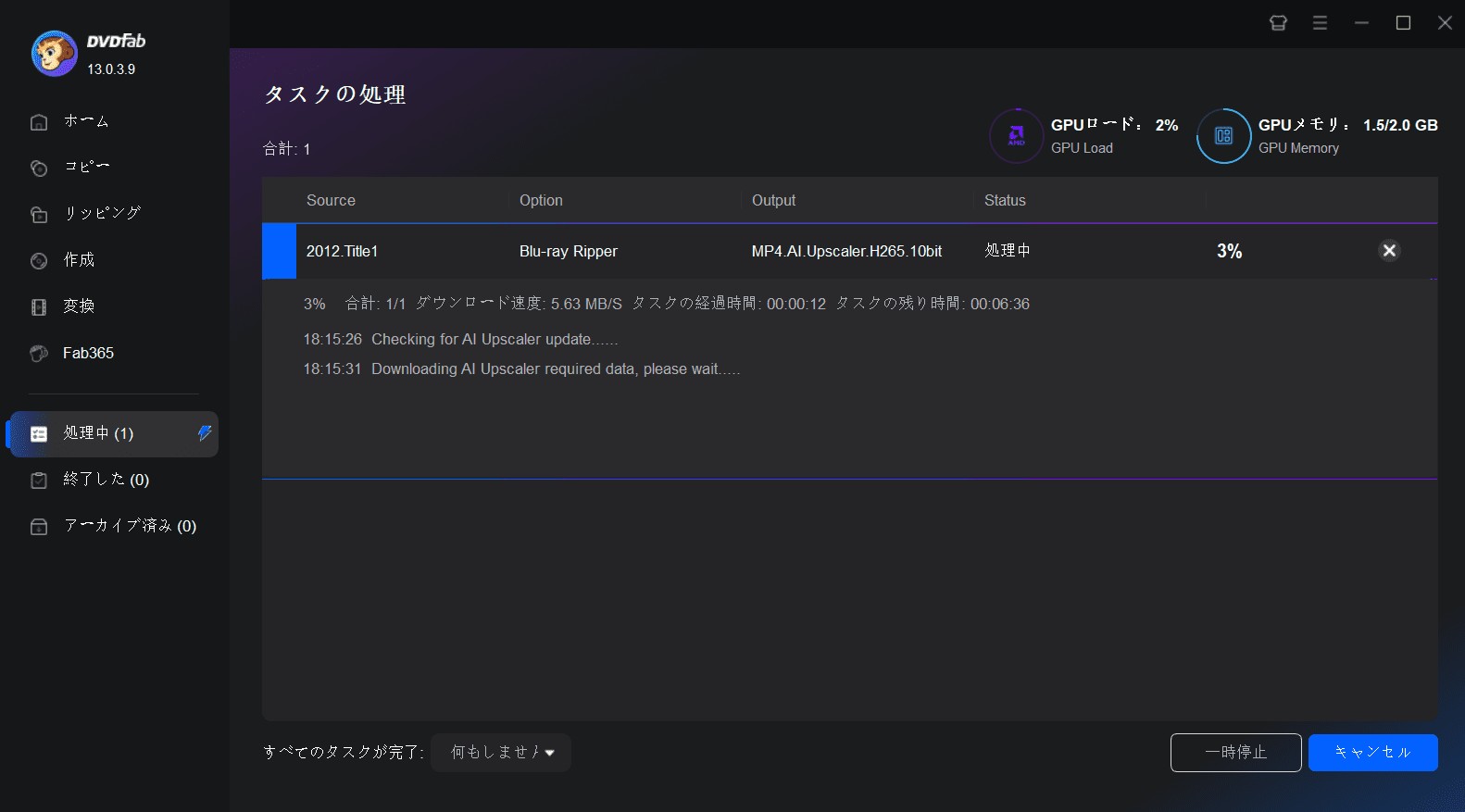Click the ダウンロード速度 5.63 MB/S text
The image size is (1465, 812).
coord(519,304)
